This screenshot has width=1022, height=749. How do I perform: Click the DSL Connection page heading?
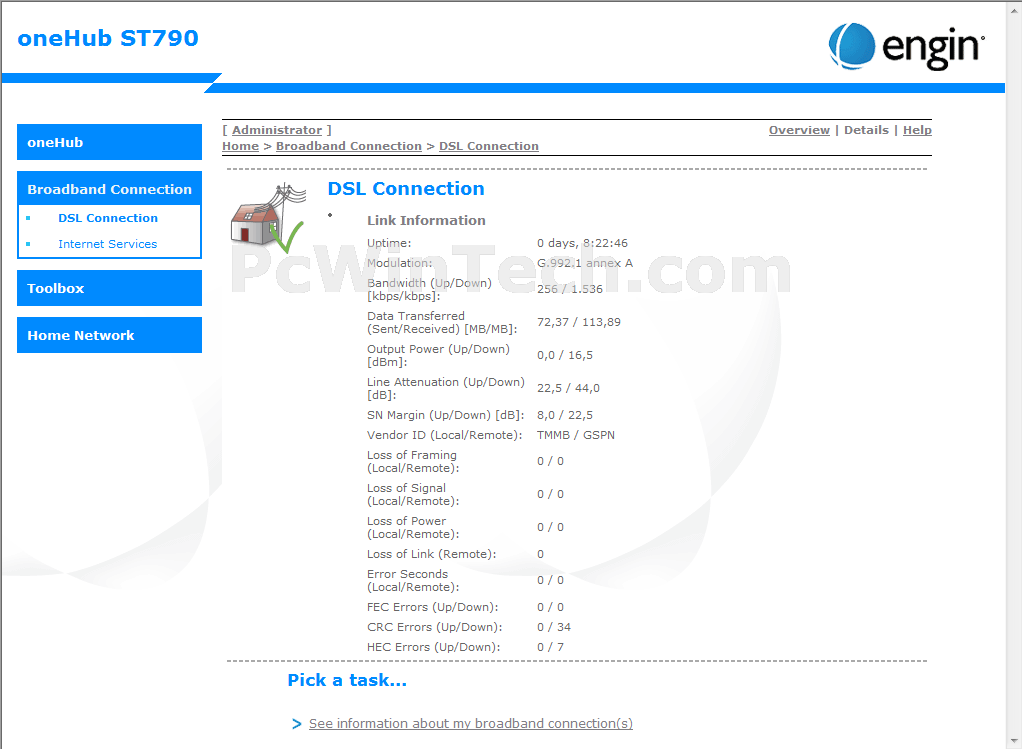(x=405, y=188)
